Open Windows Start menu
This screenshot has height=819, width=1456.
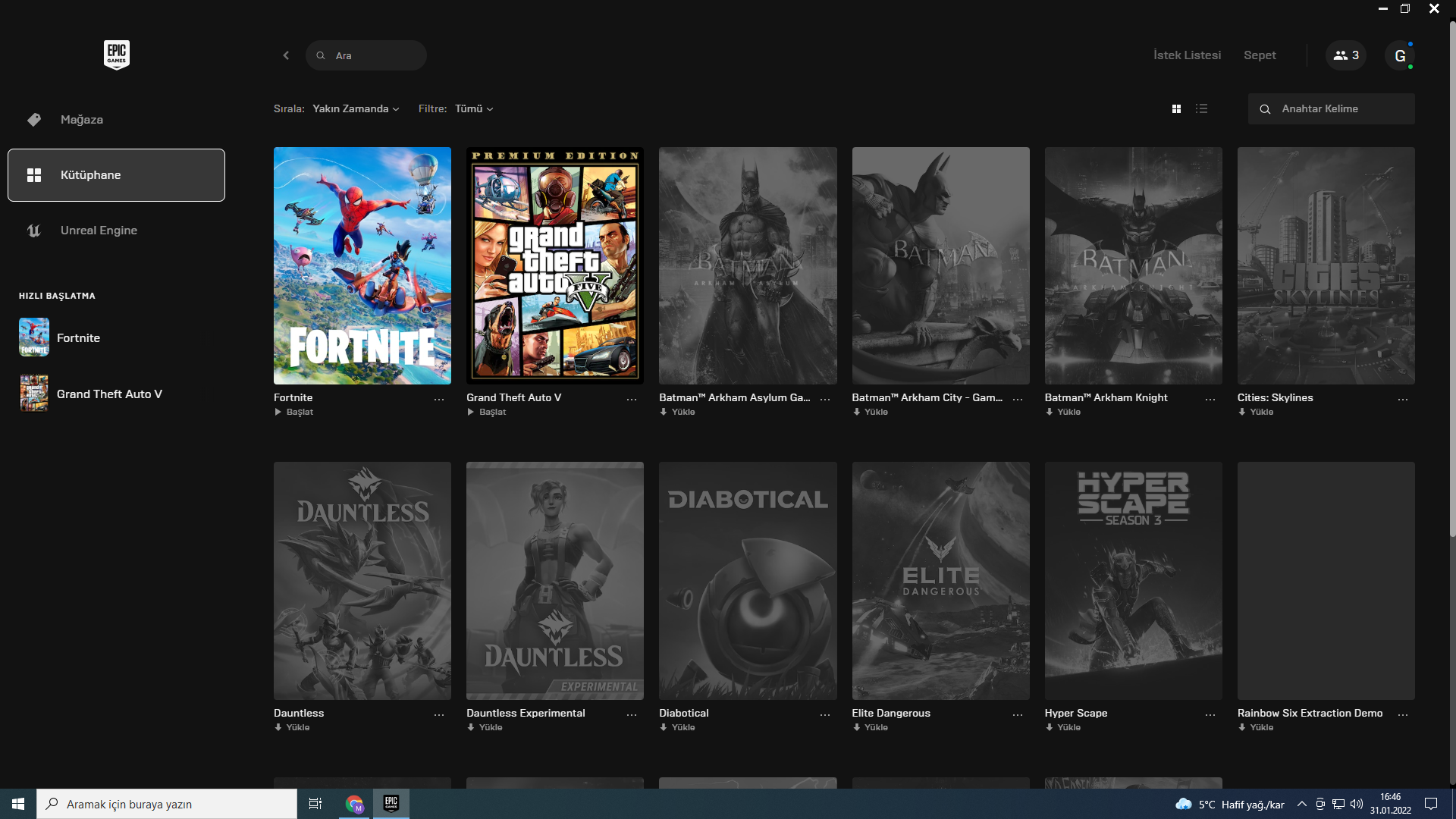click(x=18, y=804)
